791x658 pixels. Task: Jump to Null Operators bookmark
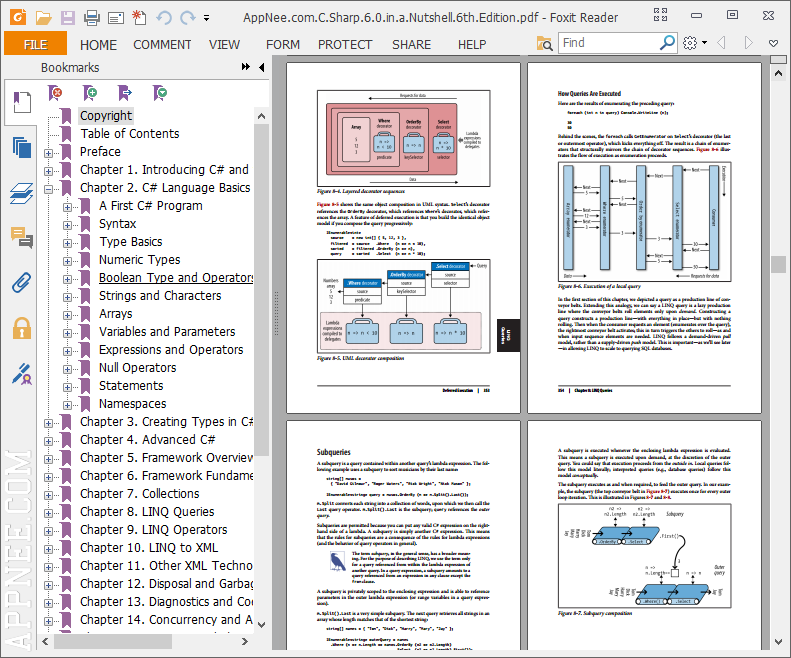(x=137, y=368)
